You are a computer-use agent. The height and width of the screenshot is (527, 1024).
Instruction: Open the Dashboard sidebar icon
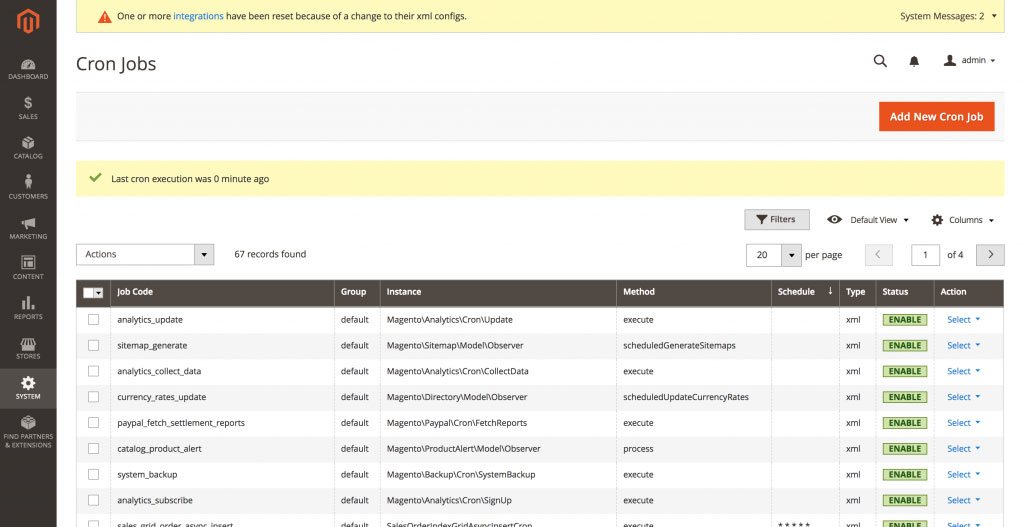(x=28, y=68)
